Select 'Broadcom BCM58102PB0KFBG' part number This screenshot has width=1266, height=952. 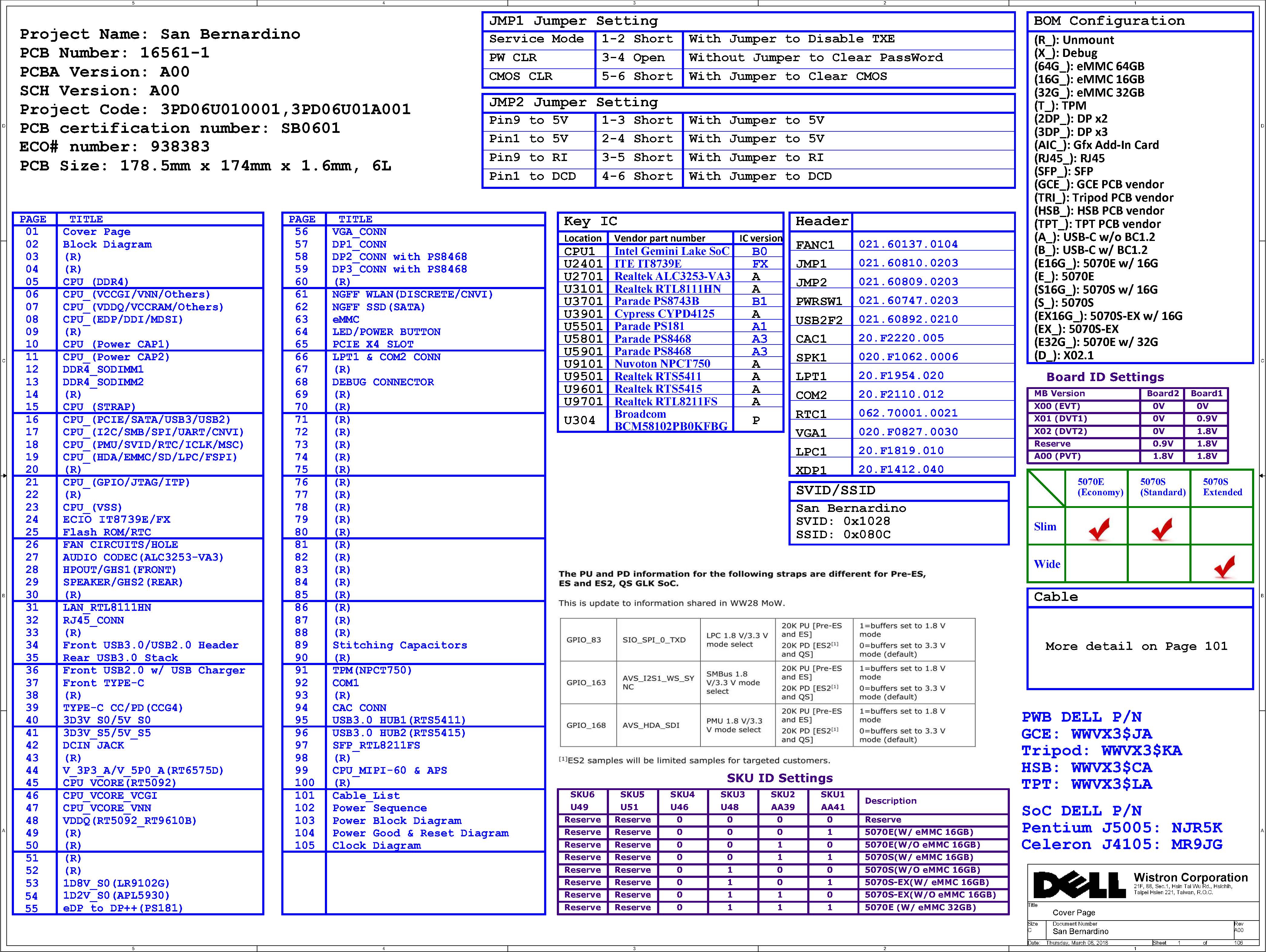pyautogui.click(x=671, y=420)
